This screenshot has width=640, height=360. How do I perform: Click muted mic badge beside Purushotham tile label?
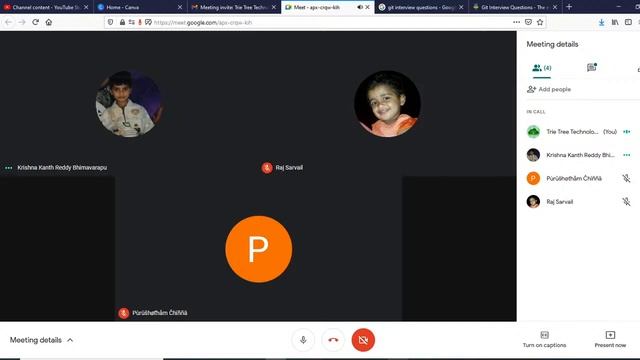click(124, 313)
